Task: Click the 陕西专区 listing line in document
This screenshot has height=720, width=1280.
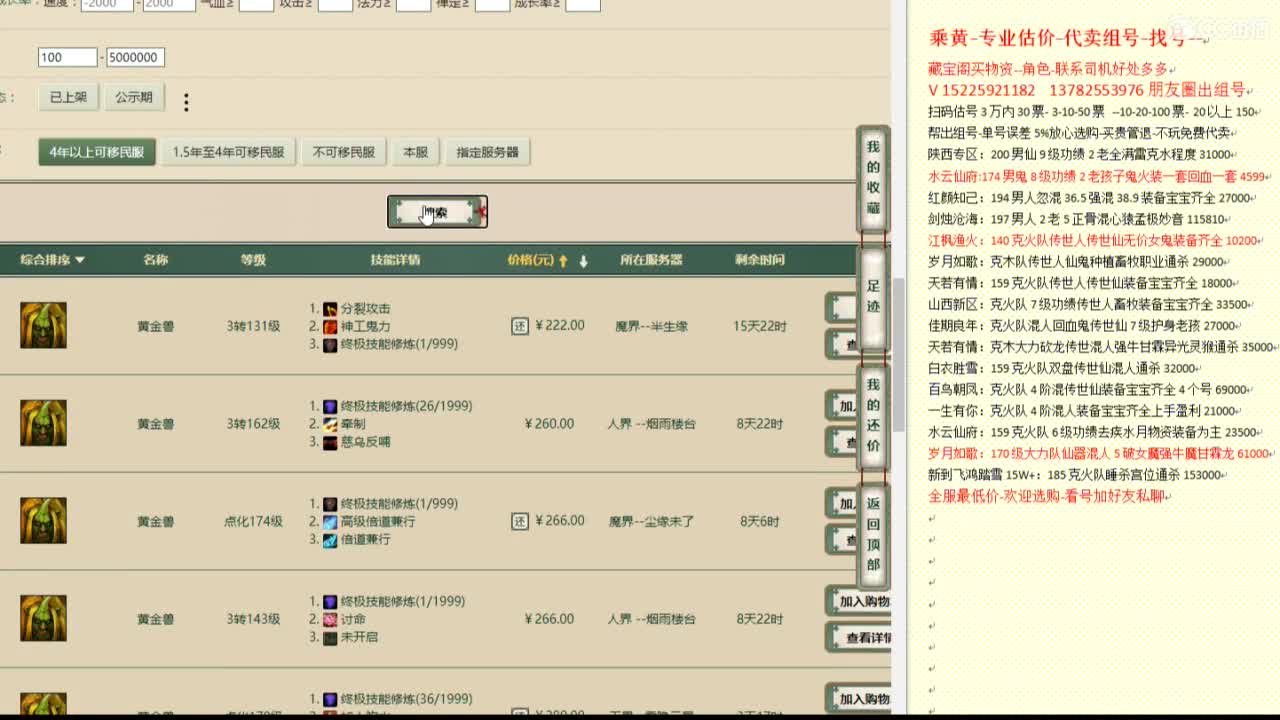Action: (1081, 155)
